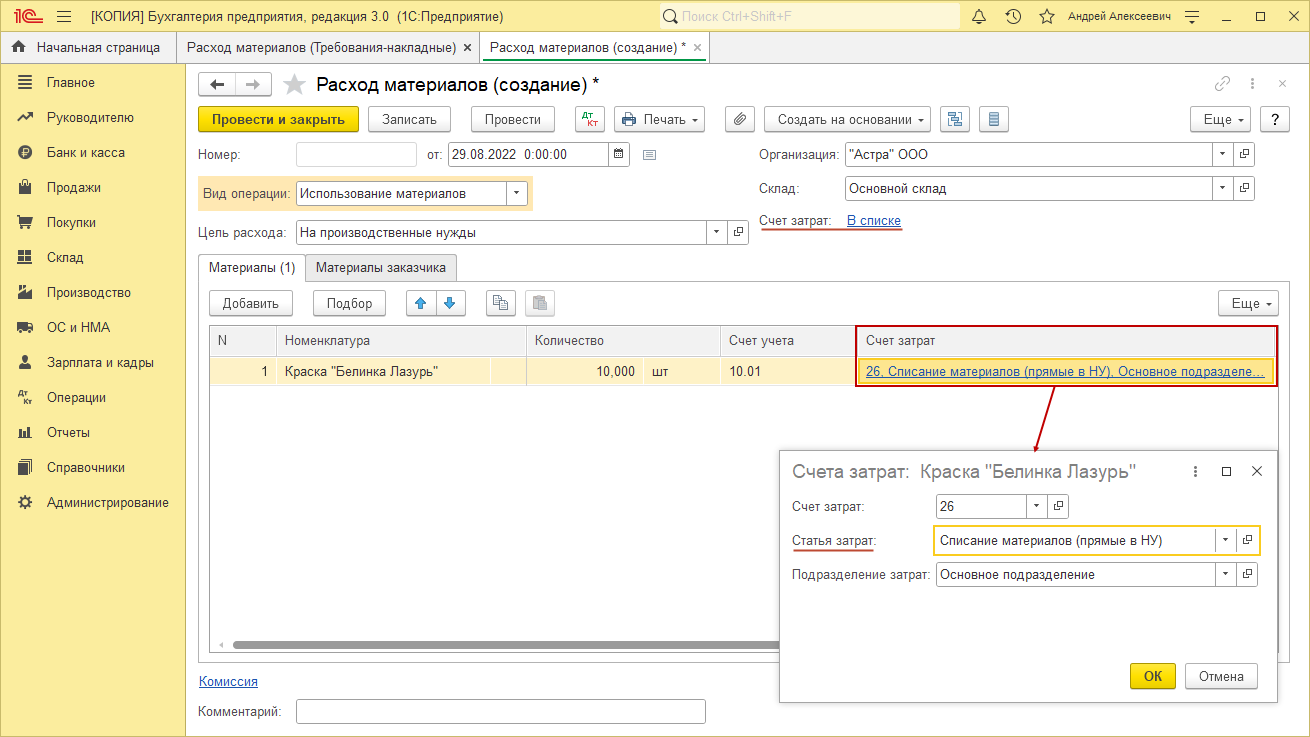This screenshot has width=1310, height=737.
Task: Click the Записать button
Action: [410, 119]
